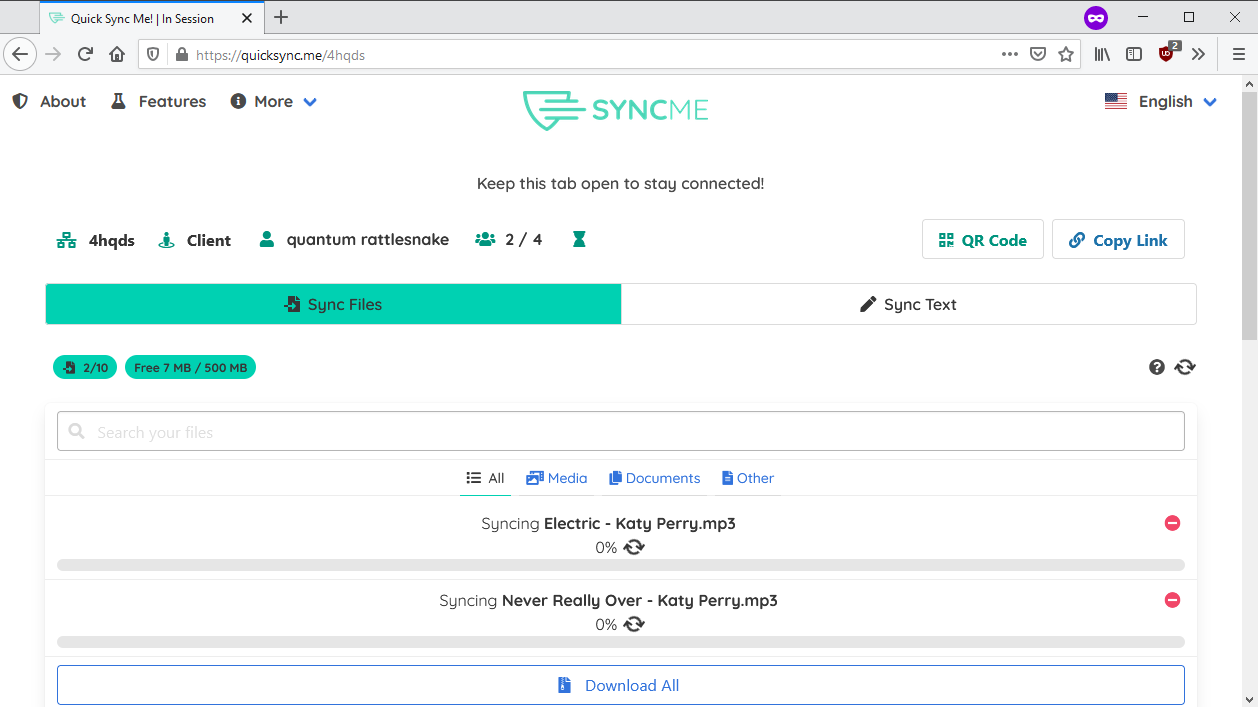The image size is (1258, 707).
Task: Select the All files filter
Action: point(485,478)
